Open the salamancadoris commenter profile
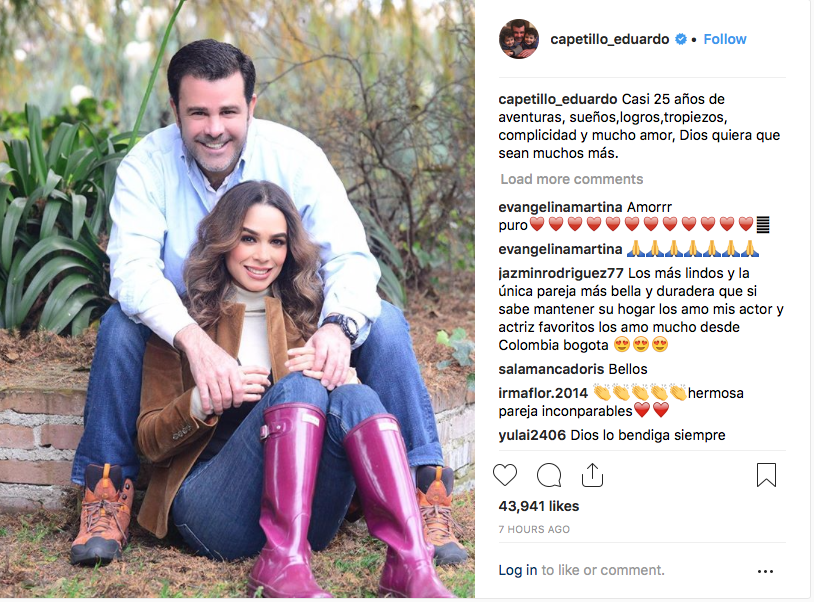This screenshot has height=602, width=814. [551, 369]
